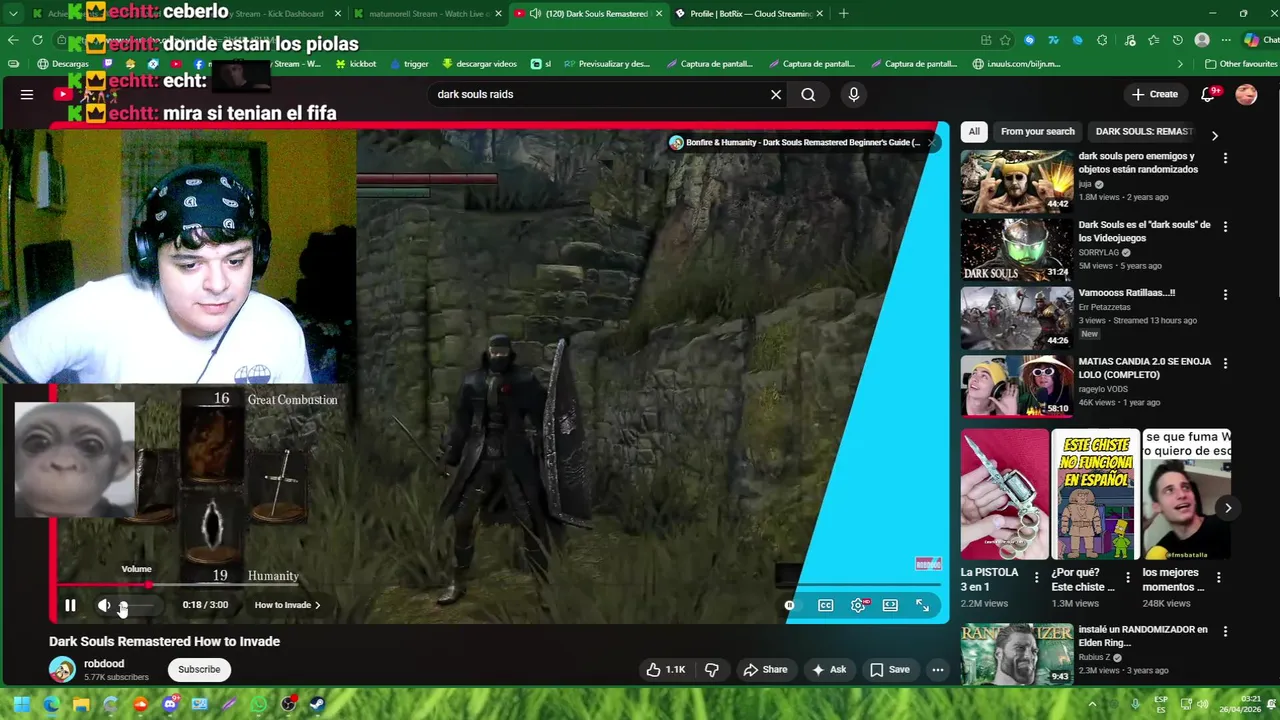Open the YouTube hamburger guide menu

[27, 94]
